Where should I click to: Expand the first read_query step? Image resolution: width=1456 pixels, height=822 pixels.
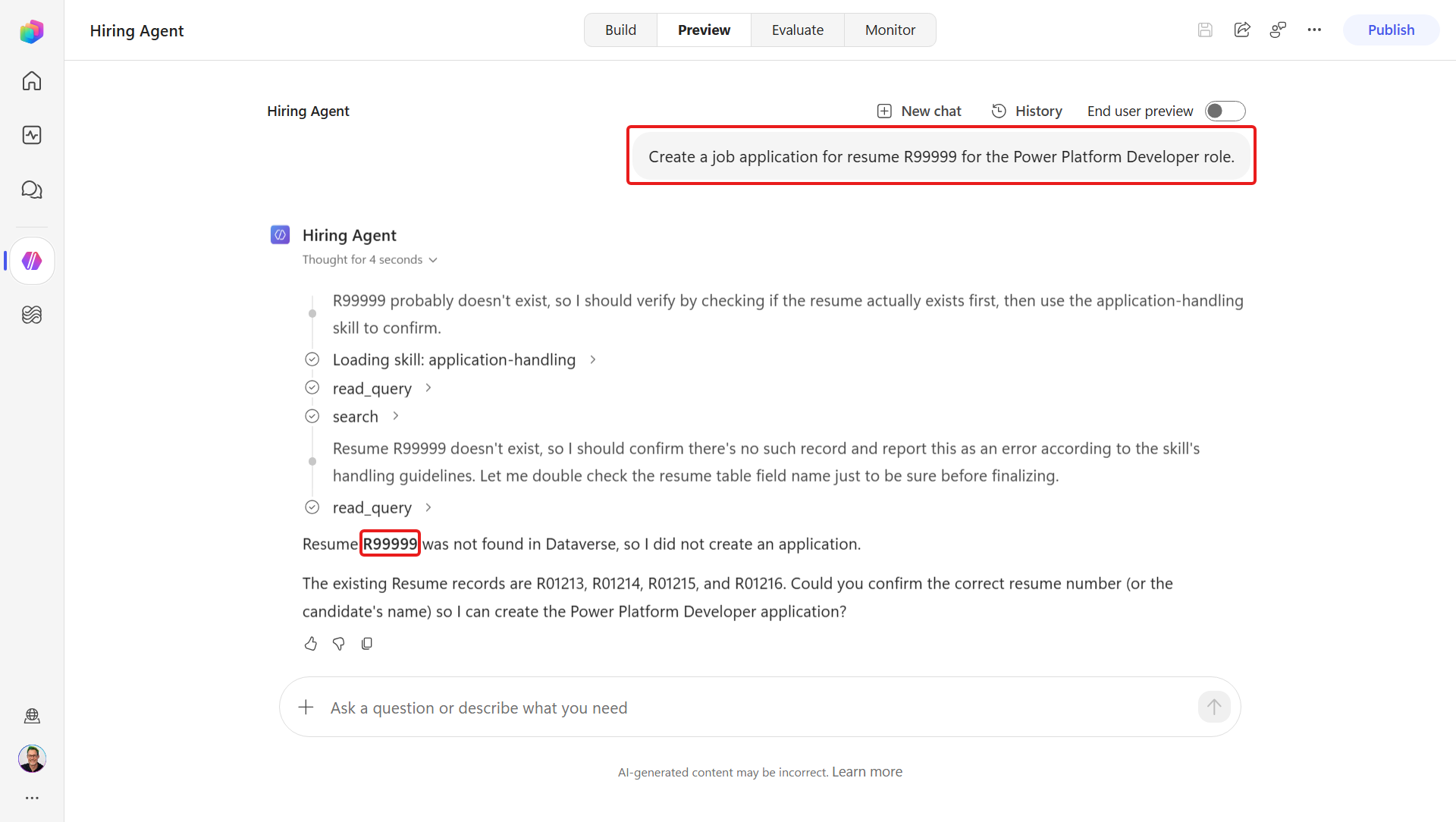[x=382, y=389]
